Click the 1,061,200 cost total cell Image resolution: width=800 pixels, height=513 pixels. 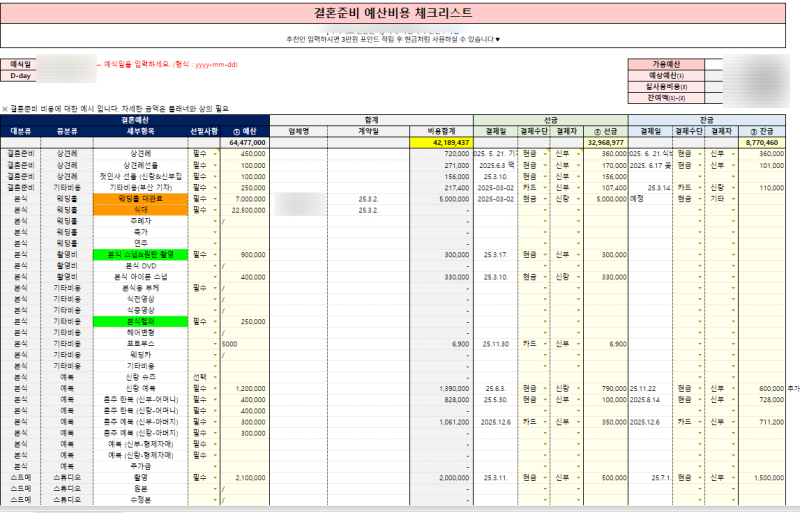point(441,422)
